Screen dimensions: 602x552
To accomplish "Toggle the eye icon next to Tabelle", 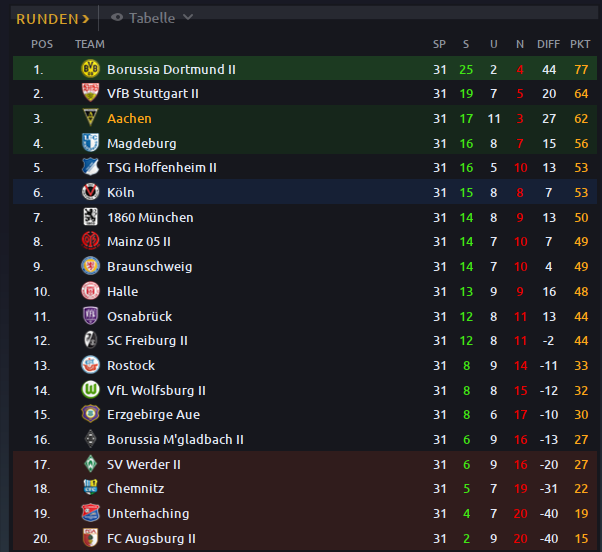I will (117, 17).
